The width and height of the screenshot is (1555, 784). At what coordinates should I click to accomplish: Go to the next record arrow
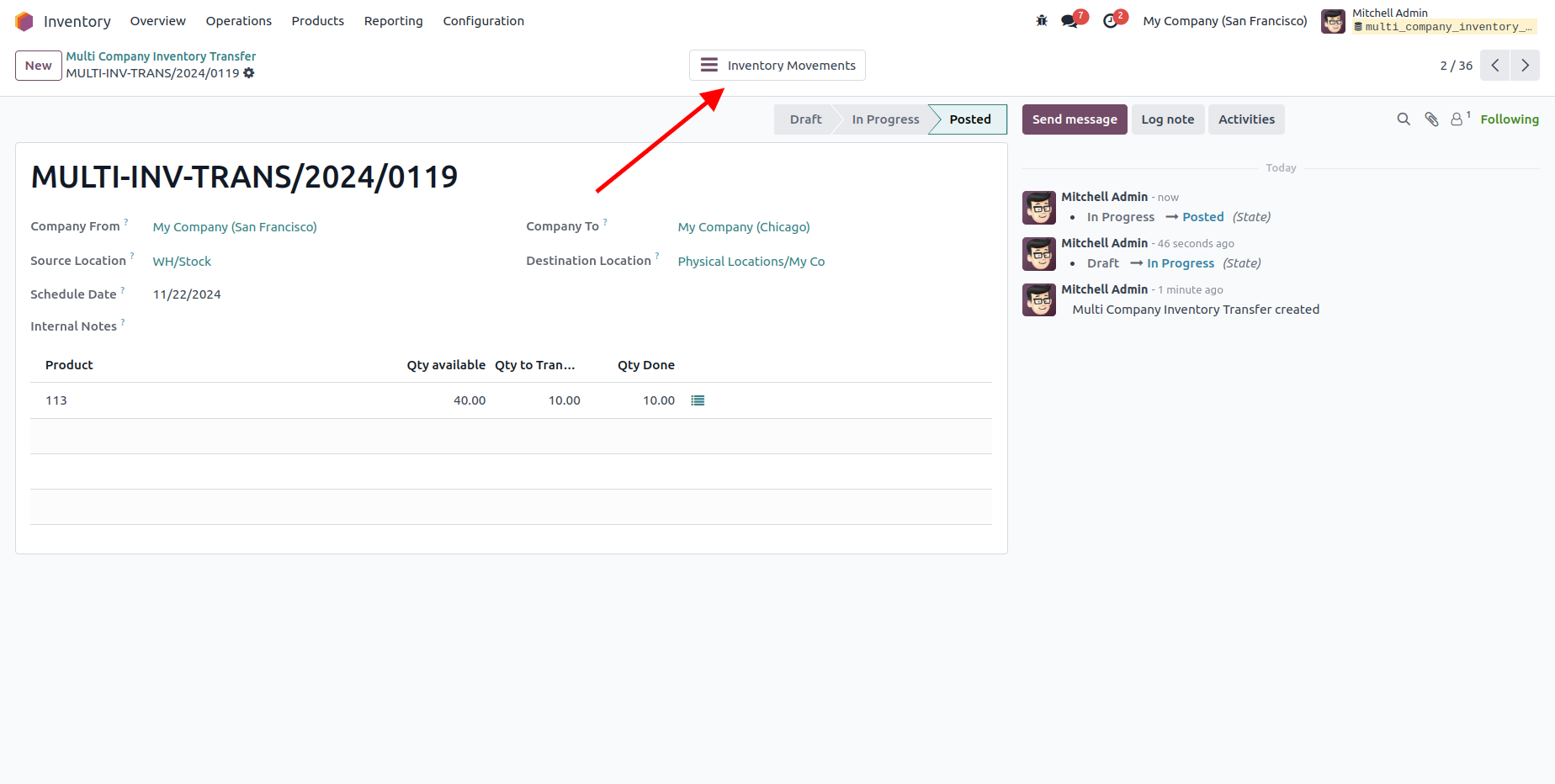click(x=1525, y=66)
